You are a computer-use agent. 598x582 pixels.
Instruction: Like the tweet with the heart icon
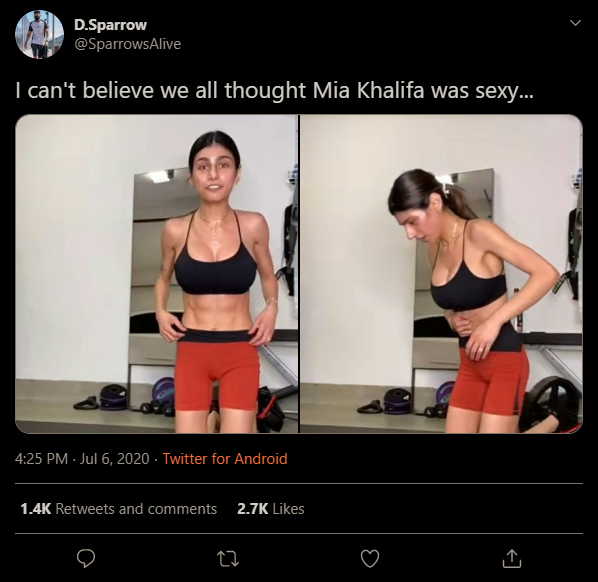370,559
